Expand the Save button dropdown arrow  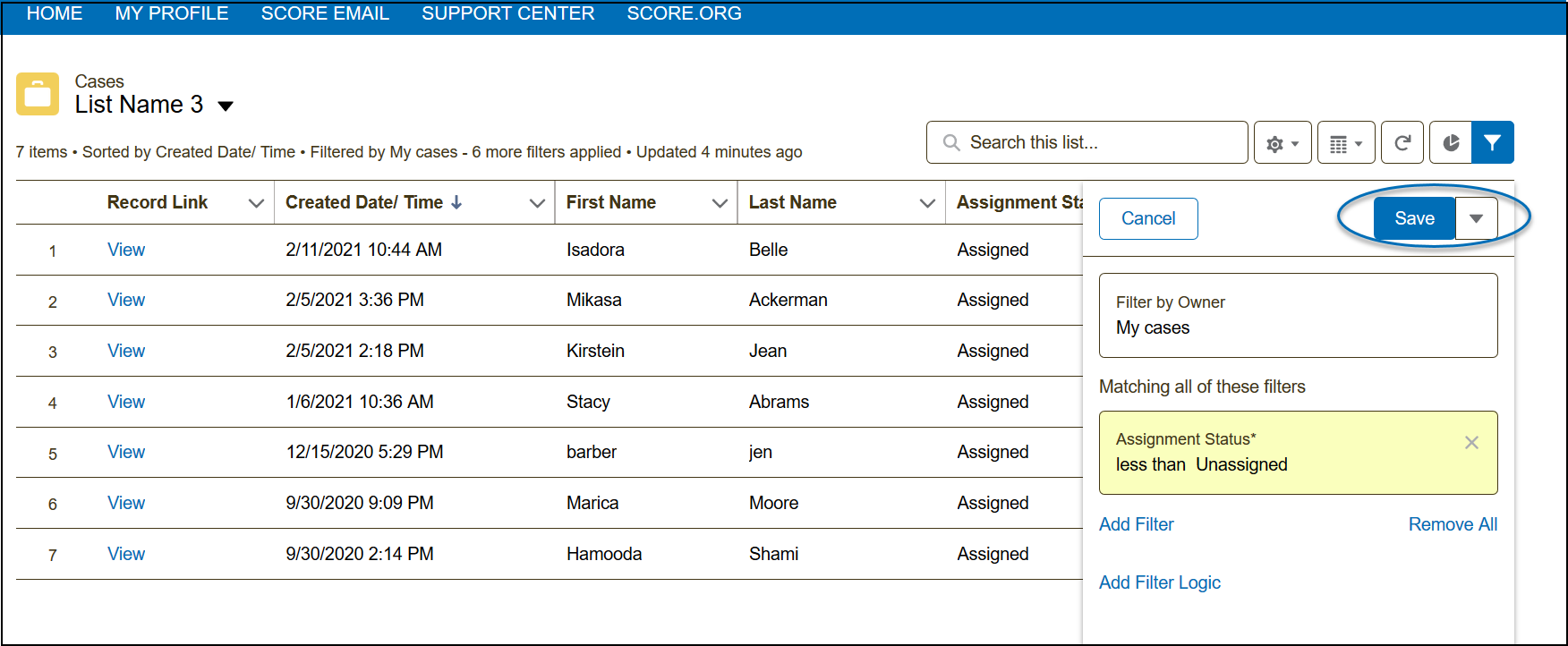[1476, 219]
